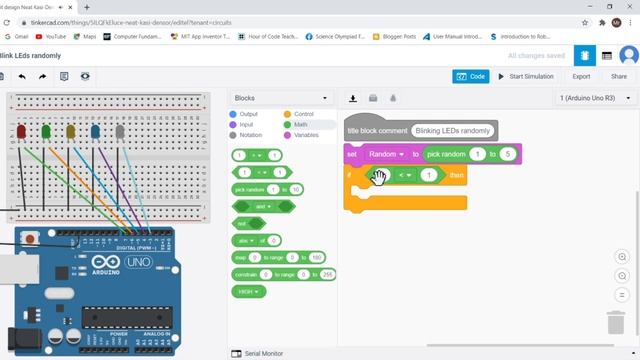The width and height of the screenshot is (640, 360).
Task: Open the component list table icon
Action: coord(607,56)
